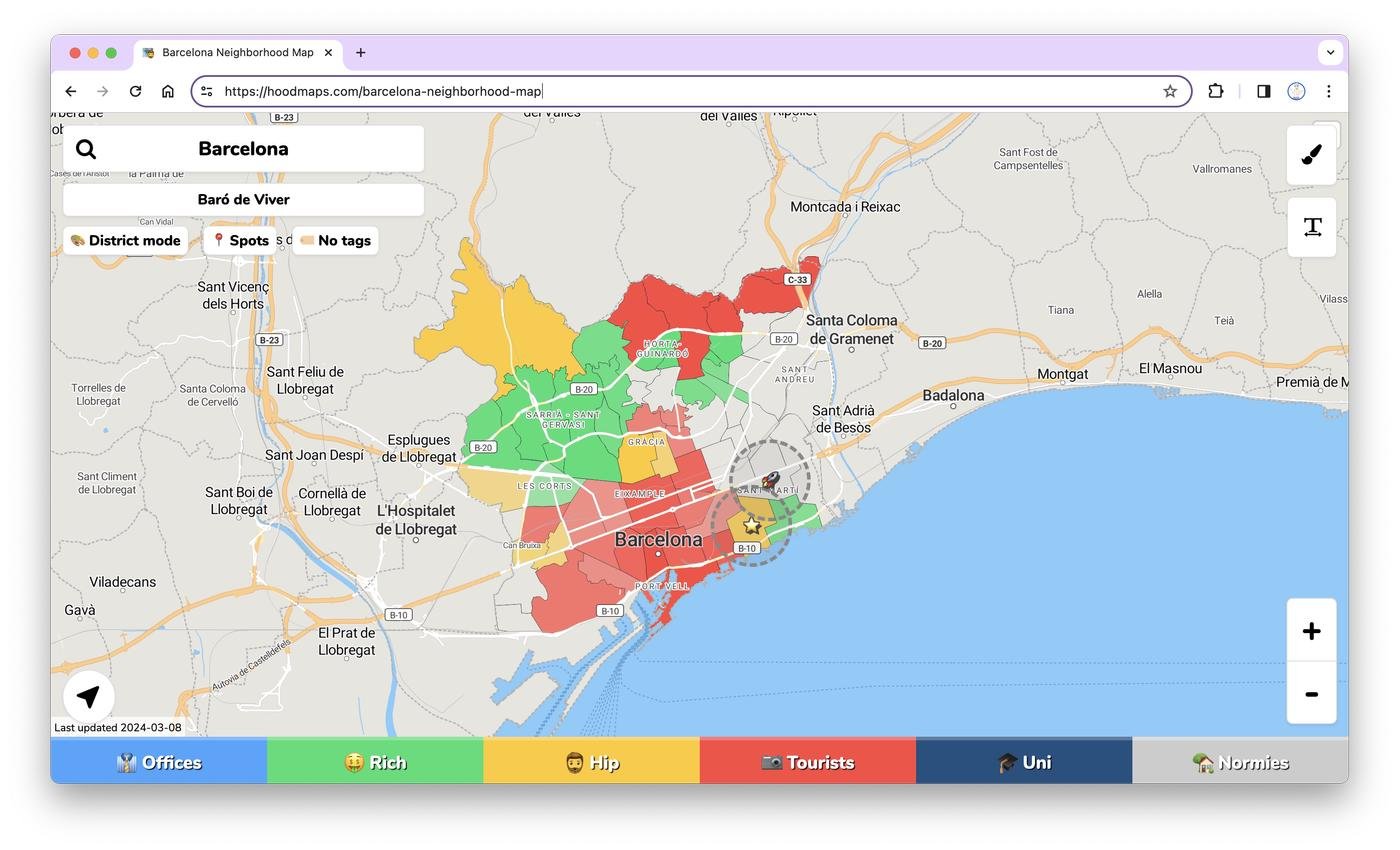Screen dimensions: 1400x850
Task: Zoom out with the minus button
Action: point(1311,694)
